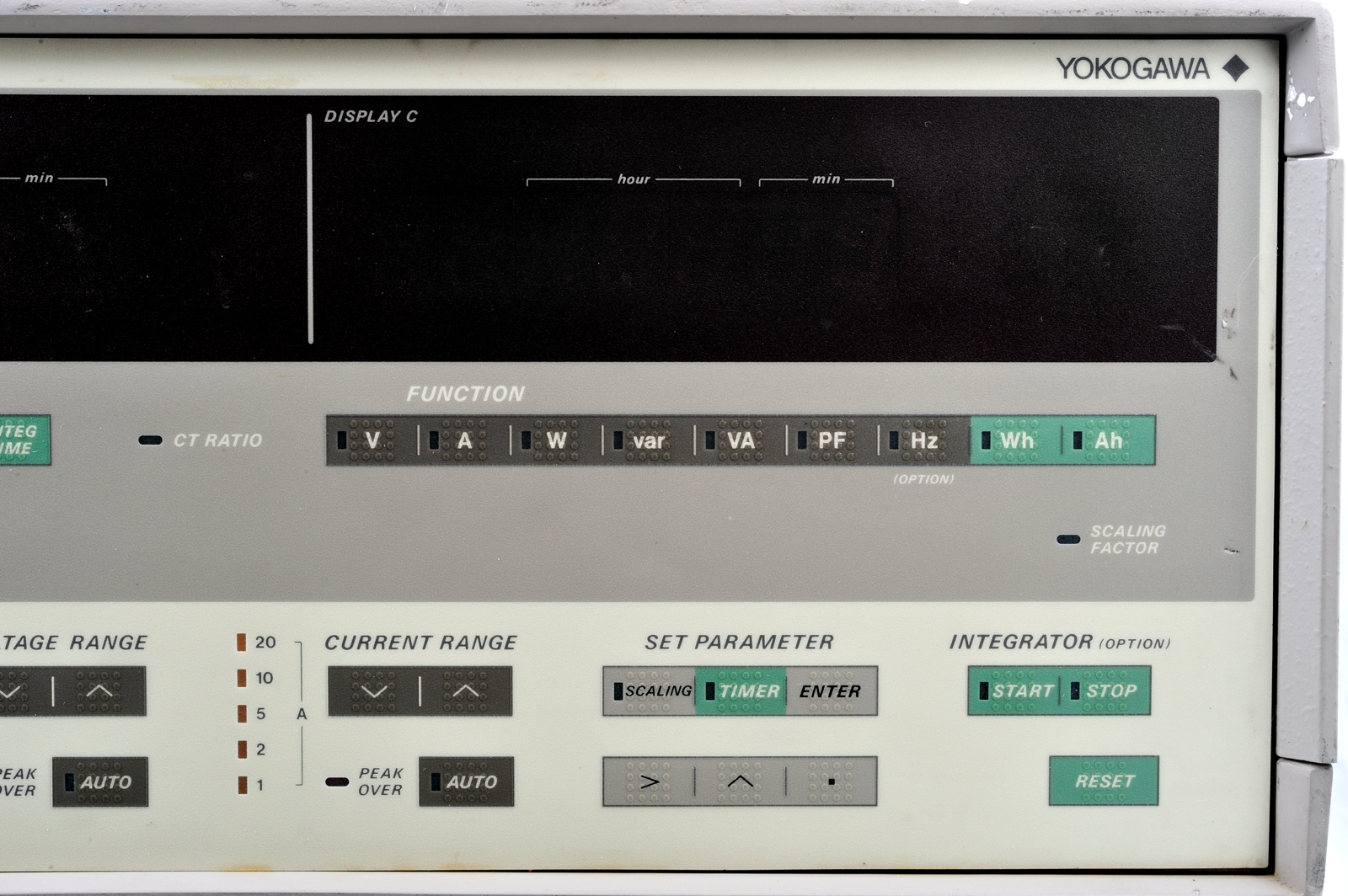Toggle AUTO for voltage range

pyautogui.click(x=100, y=781)
